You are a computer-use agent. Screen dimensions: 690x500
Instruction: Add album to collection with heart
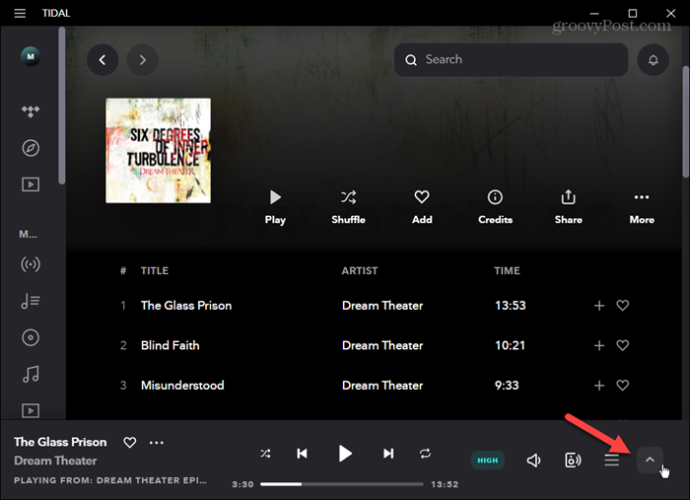tap(422, 207)
